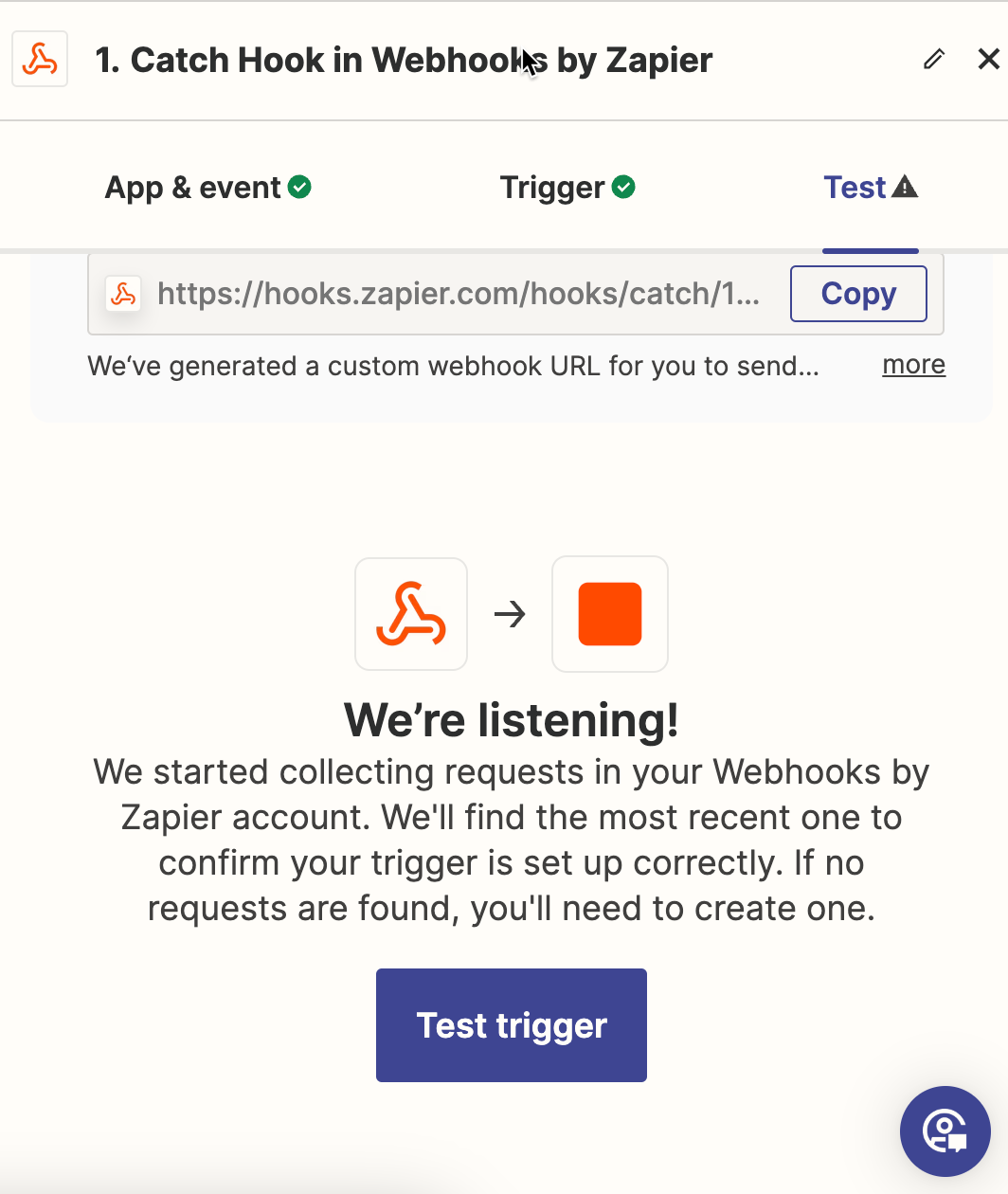The height and width of the screenshot is (1194, 1008).
Task: Click the We're listening! heading
Action: (x=512, y=720)
